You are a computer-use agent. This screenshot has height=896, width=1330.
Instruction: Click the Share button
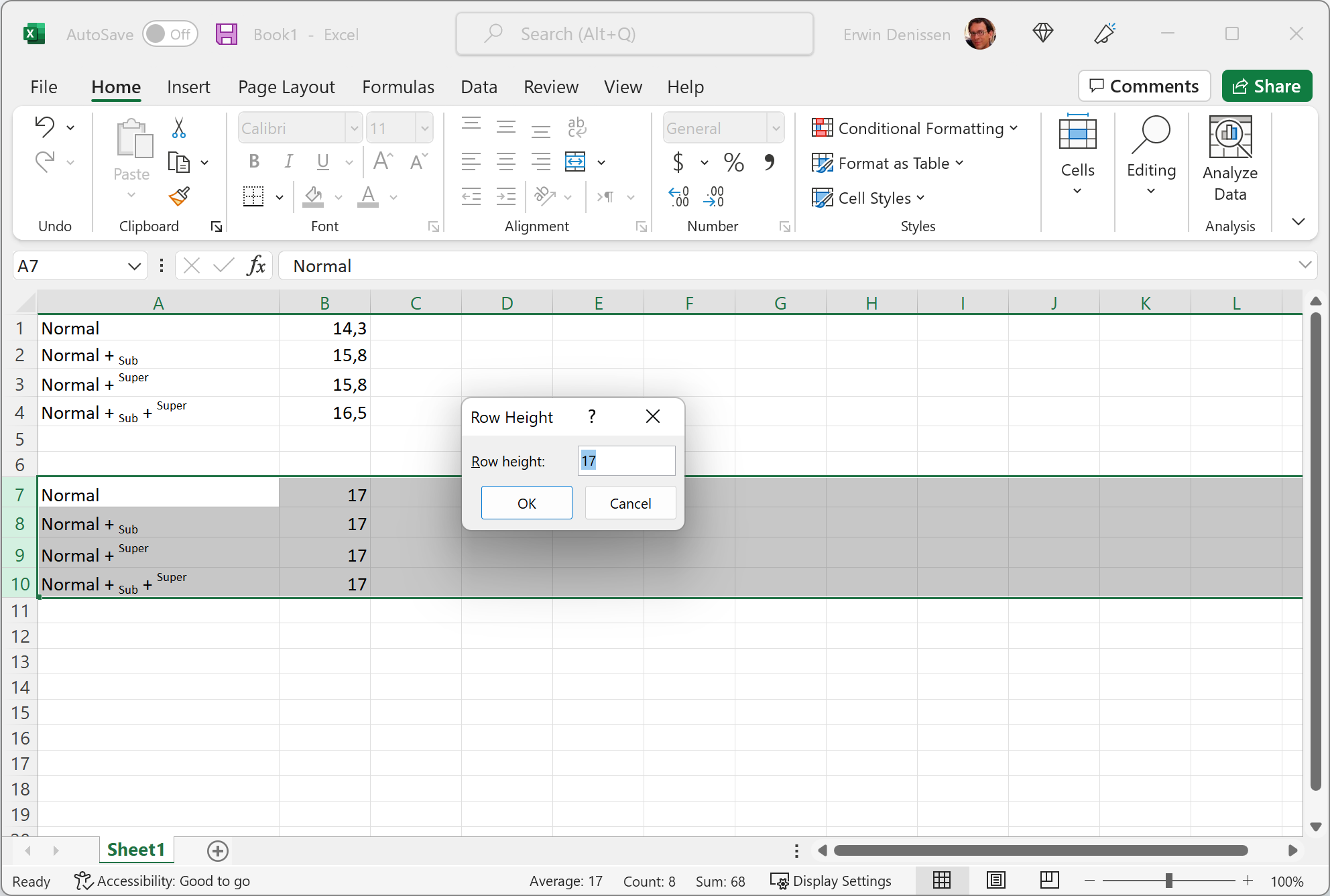tap(1267, 86)
